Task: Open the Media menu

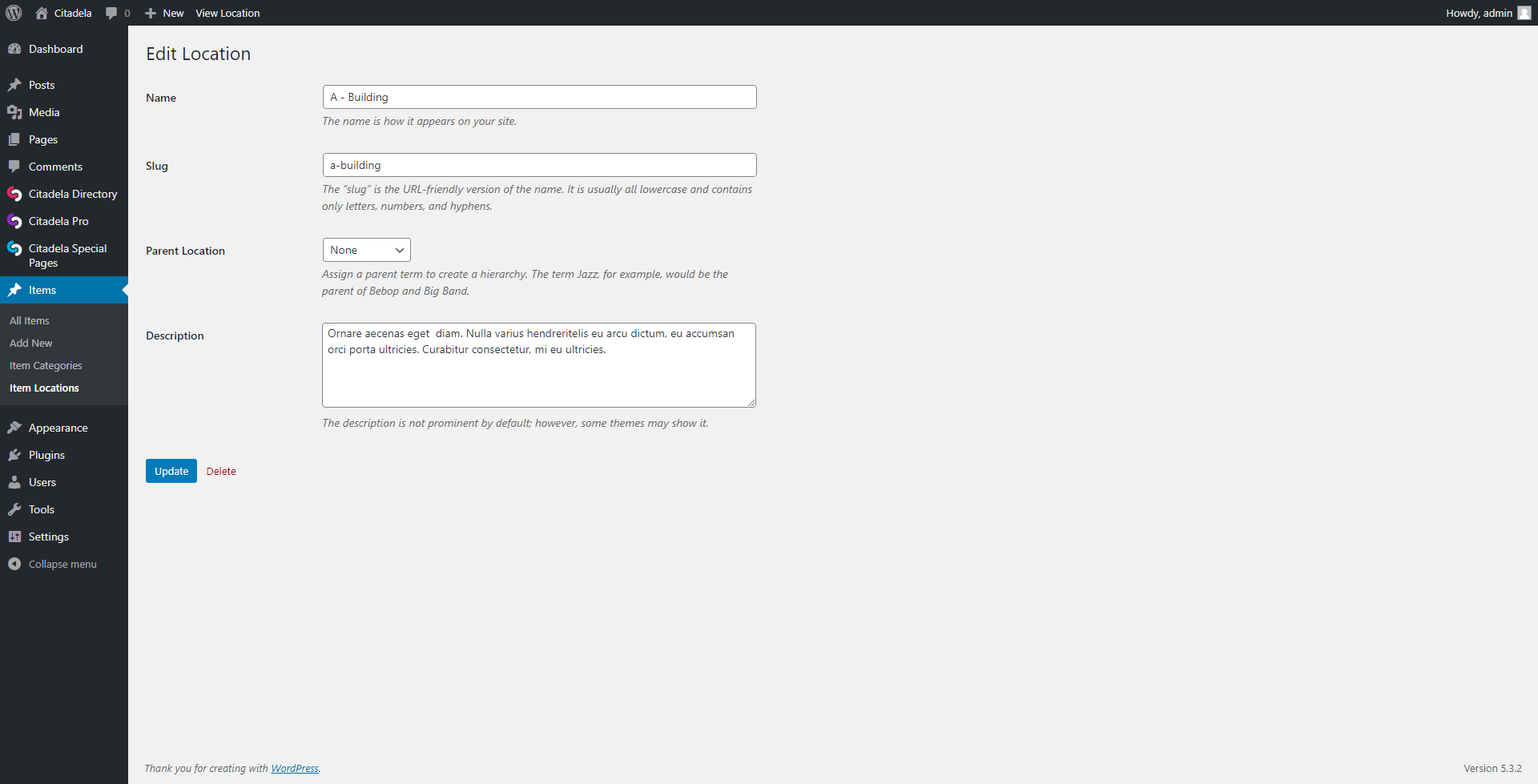Action: 44,112
